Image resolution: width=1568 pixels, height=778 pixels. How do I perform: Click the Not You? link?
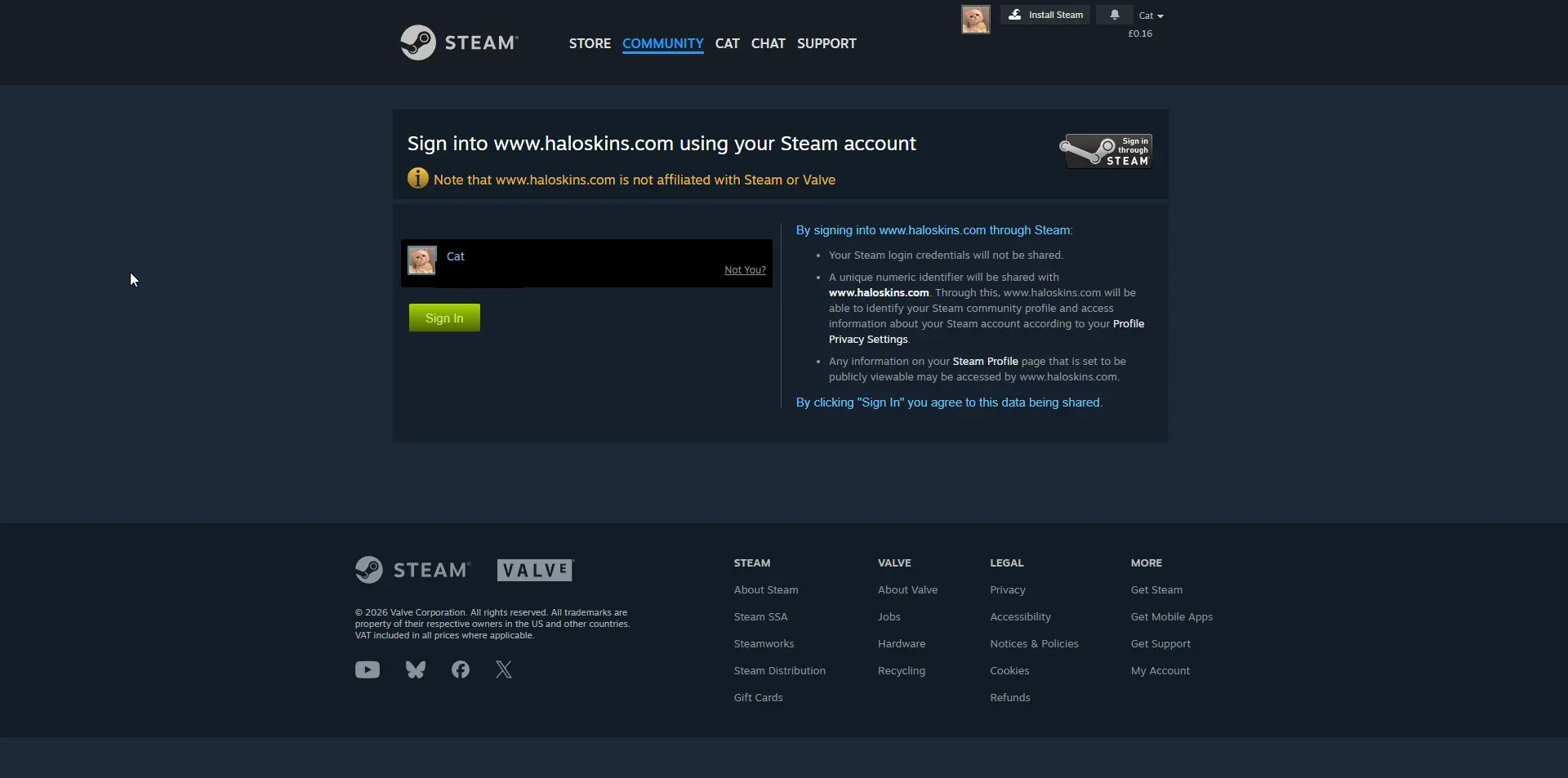pos(745,270)
